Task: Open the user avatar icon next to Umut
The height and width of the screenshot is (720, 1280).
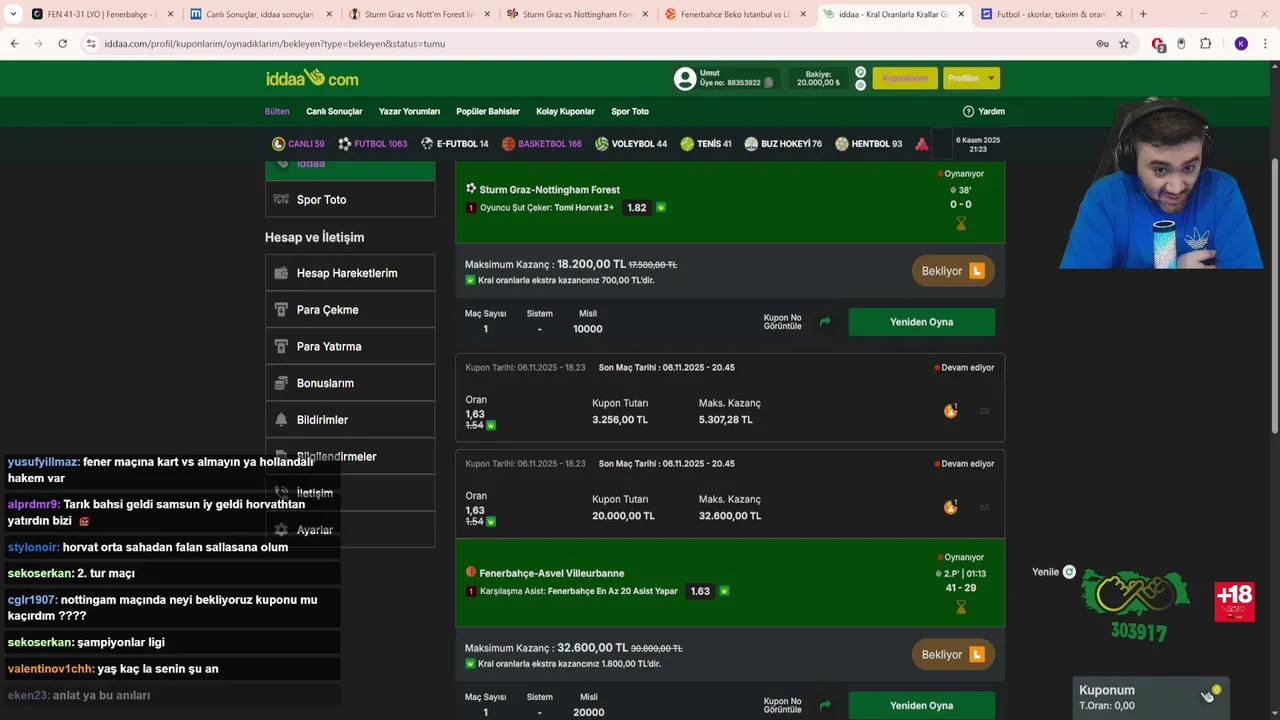Action: point(685,78)
